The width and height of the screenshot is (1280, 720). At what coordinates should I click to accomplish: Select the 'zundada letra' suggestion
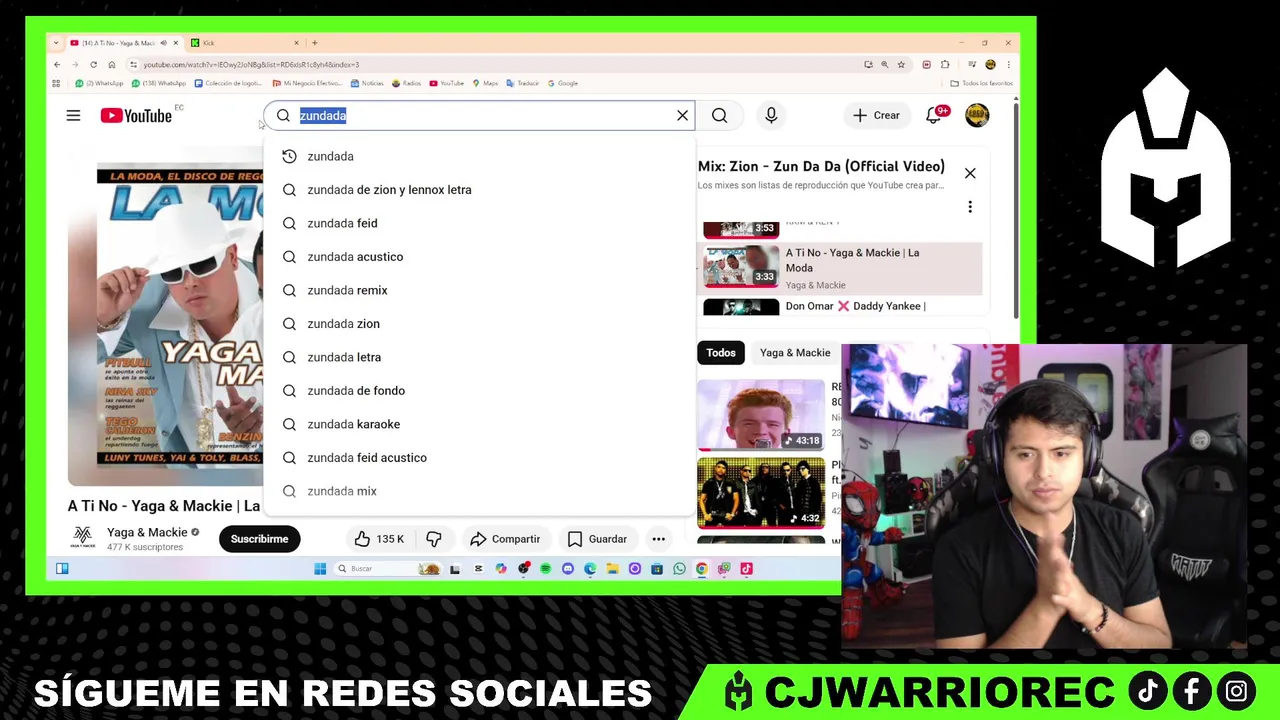[x=479, y=357]
